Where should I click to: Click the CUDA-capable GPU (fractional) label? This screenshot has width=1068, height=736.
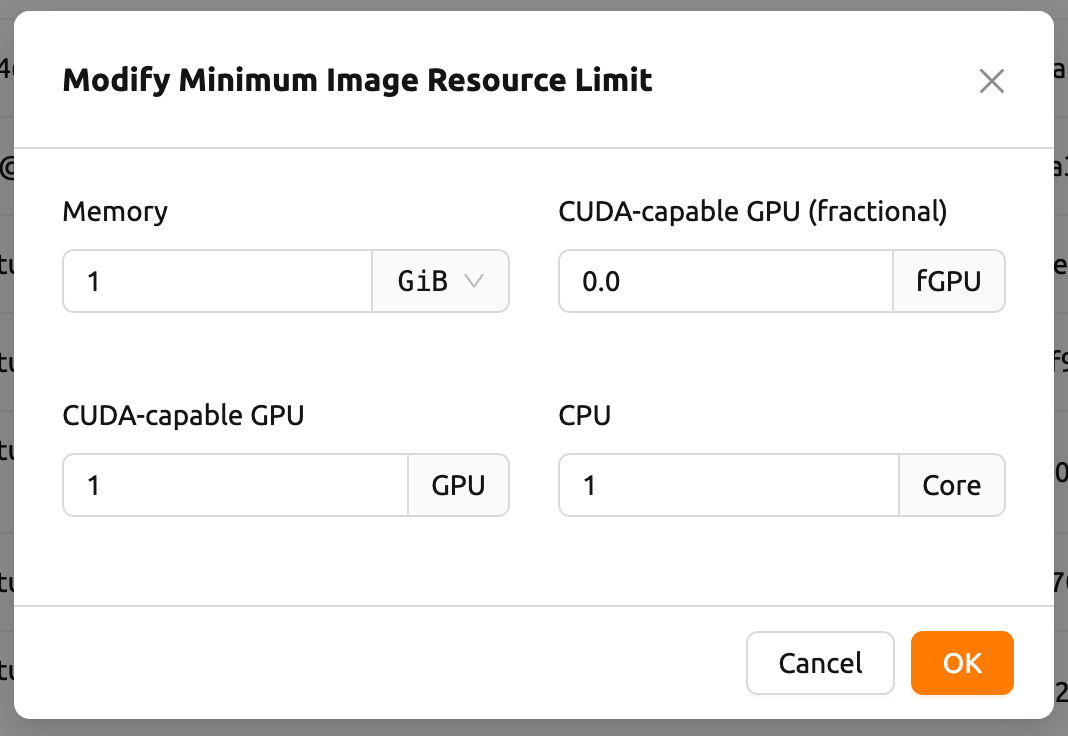pos(752,211)
